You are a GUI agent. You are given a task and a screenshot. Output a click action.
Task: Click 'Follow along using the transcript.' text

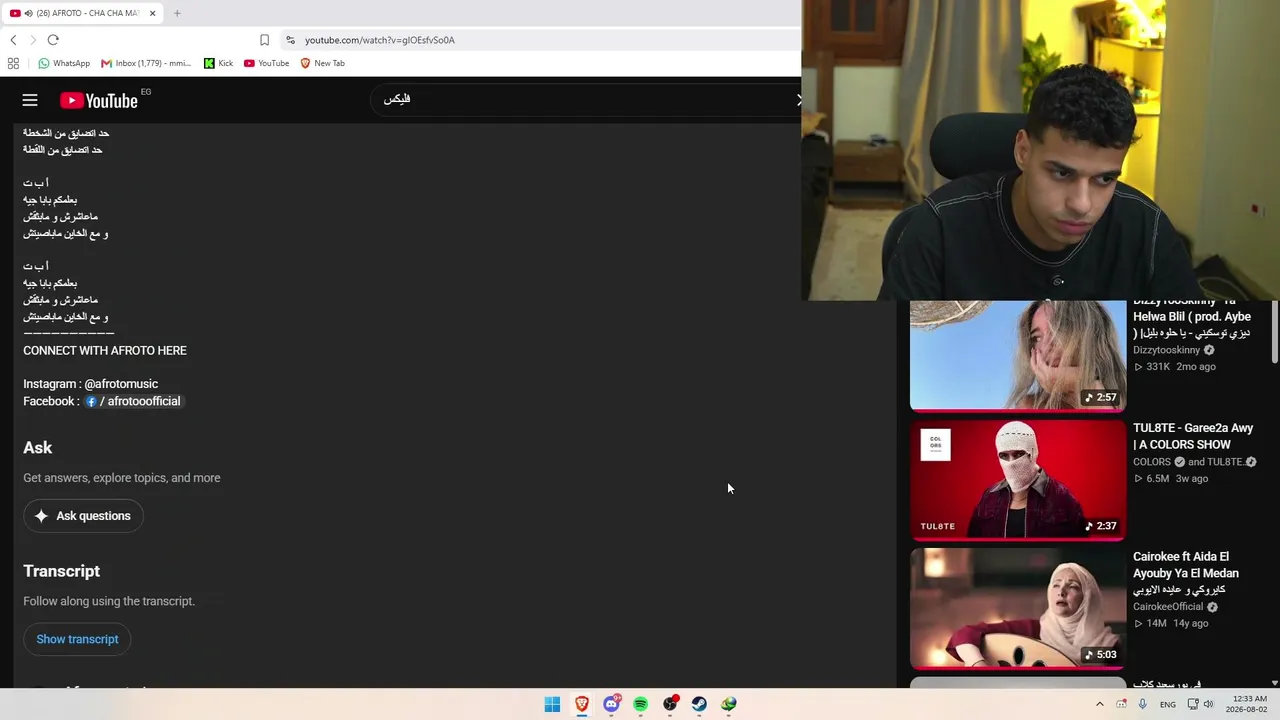click(109, 601)
